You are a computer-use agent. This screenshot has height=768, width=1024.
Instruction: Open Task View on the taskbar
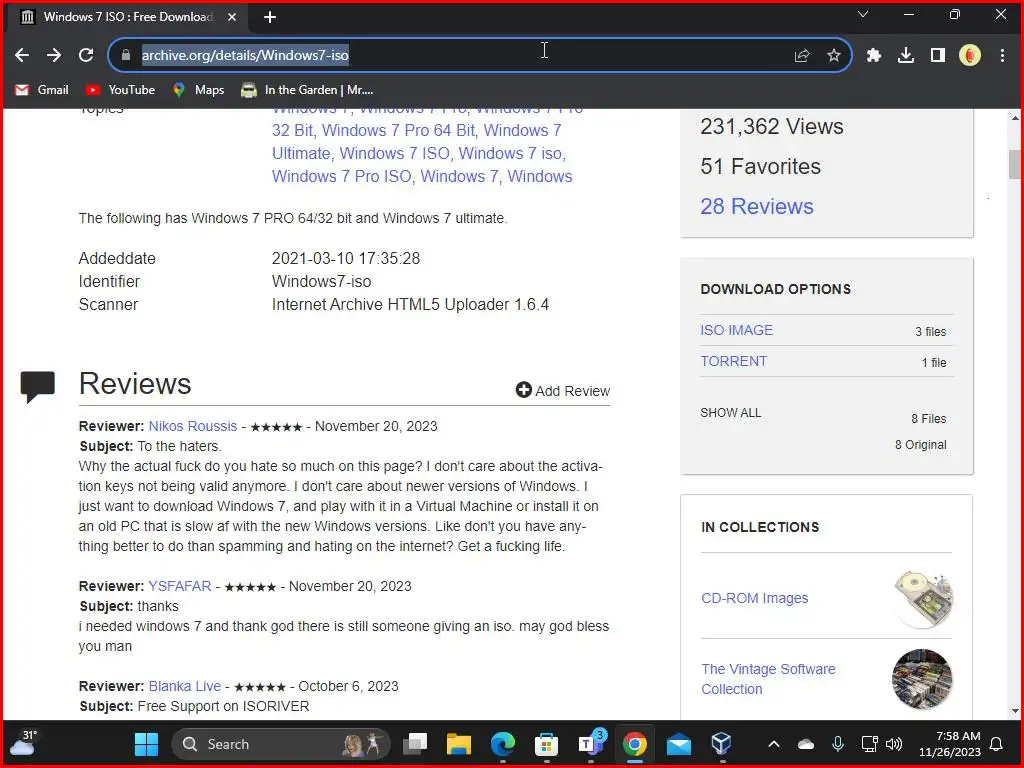coord(415,744)
